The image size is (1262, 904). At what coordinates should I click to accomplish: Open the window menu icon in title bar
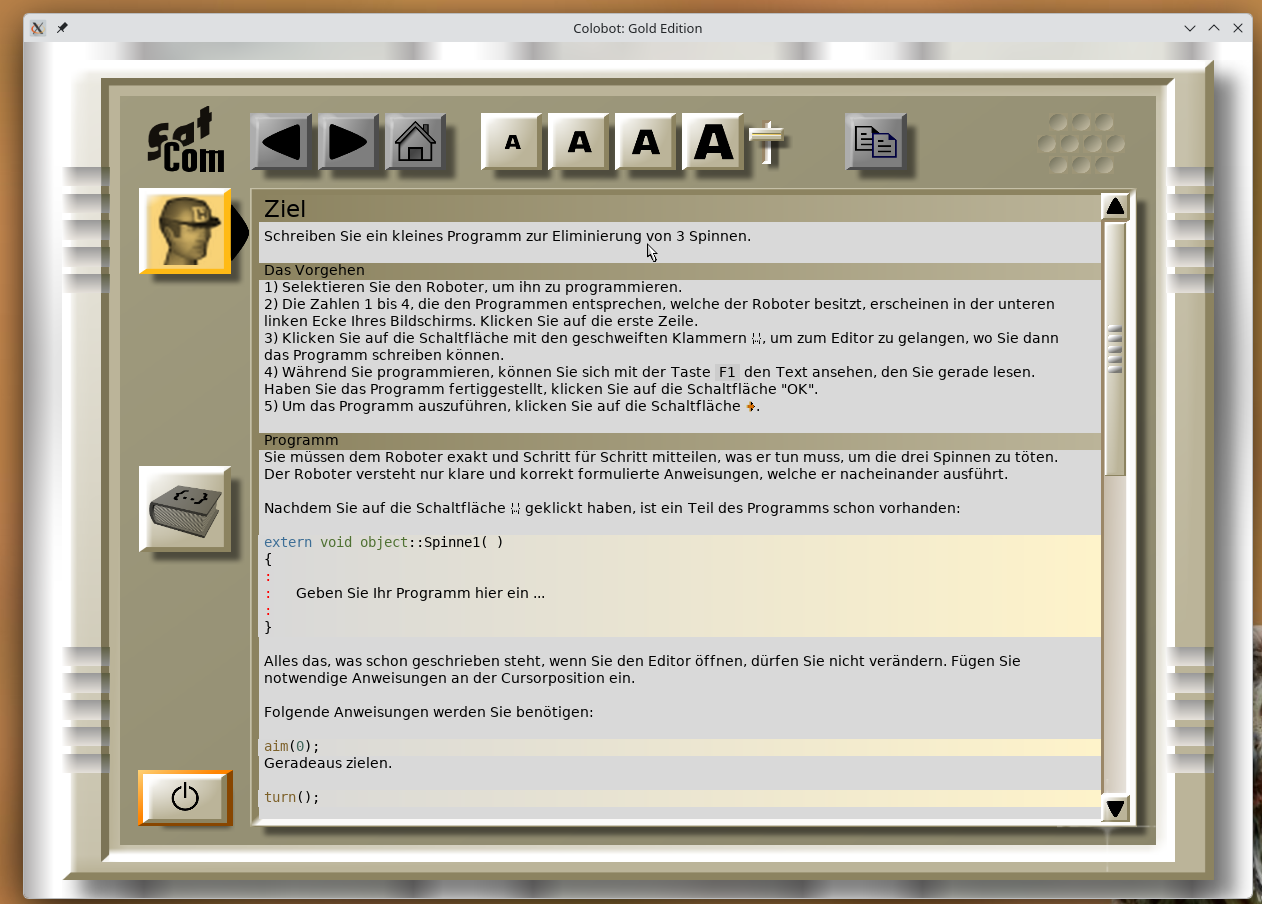coord(38,28)
